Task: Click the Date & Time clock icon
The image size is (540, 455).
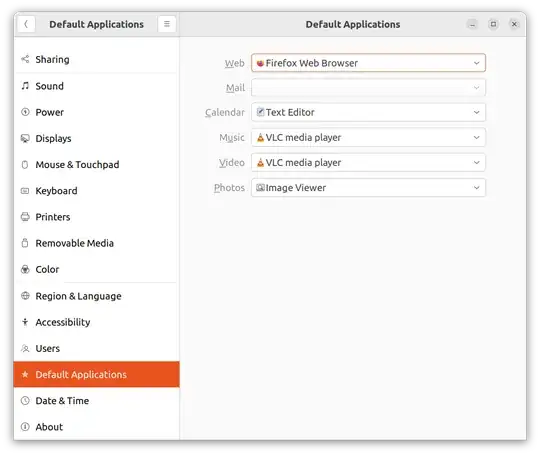Action: (x=25, y=401)
